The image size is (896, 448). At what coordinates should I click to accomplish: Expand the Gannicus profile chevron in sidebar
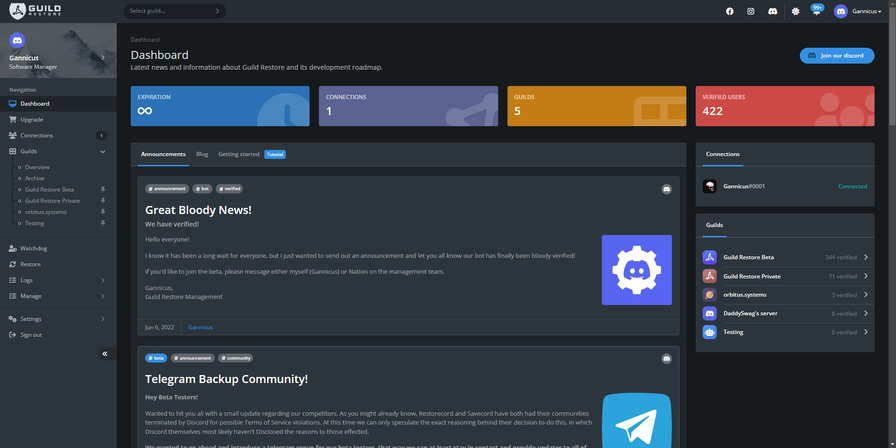click(x=103, y=57)
